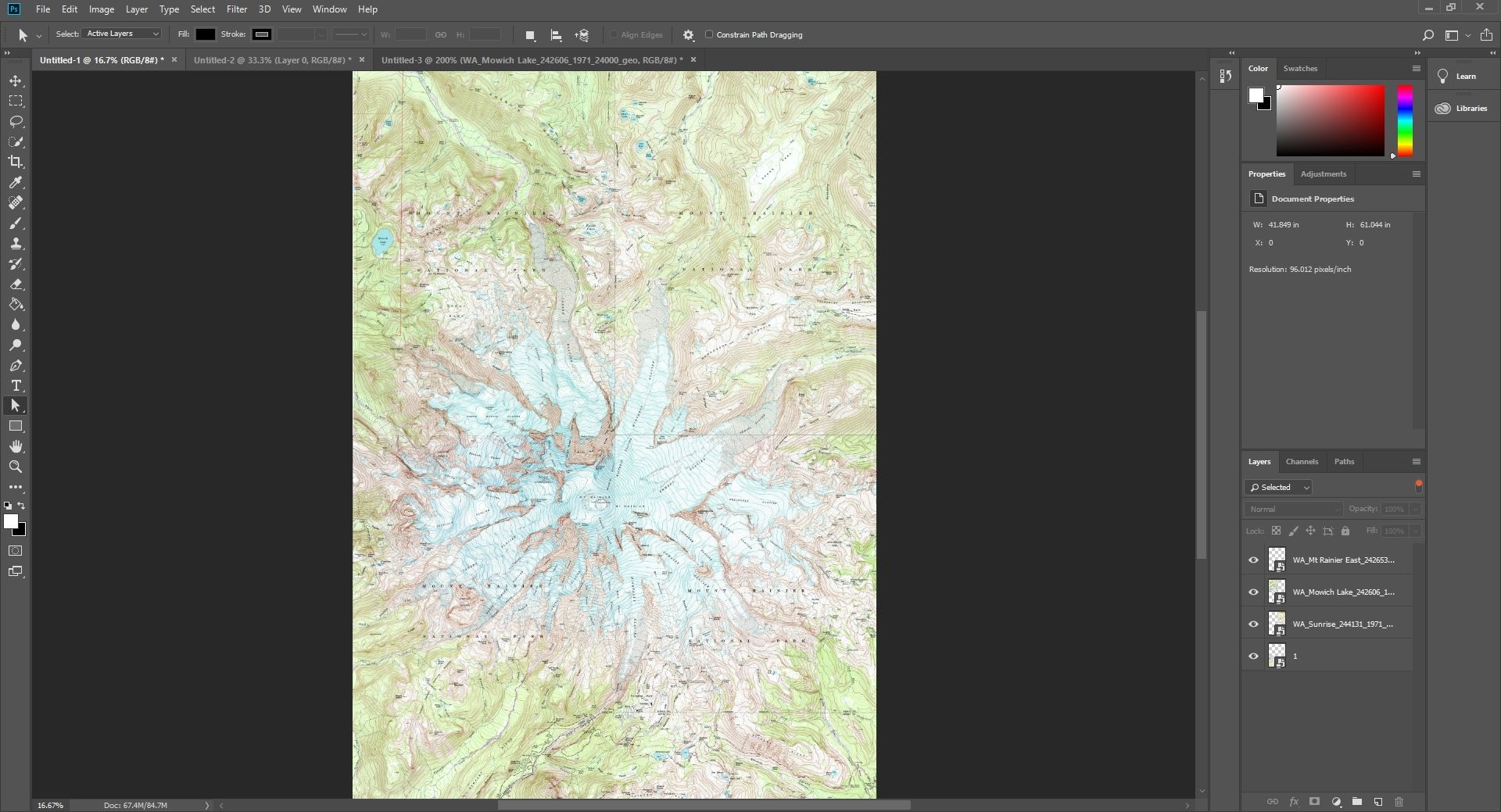This screenshot has height=812, width=1501.
Task: Activate the Crop tool
Action: tap(16, 163)
